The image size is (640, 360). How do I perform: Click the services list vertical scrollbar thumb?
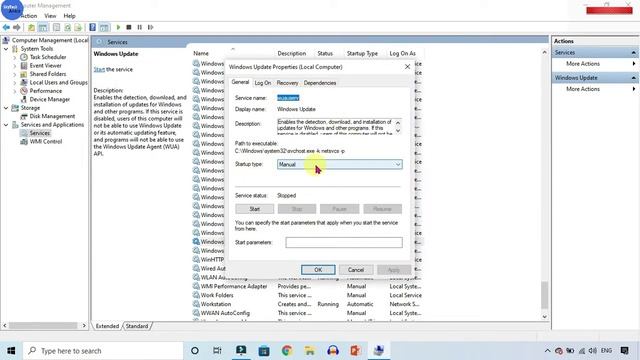click(x=544, y=295)
